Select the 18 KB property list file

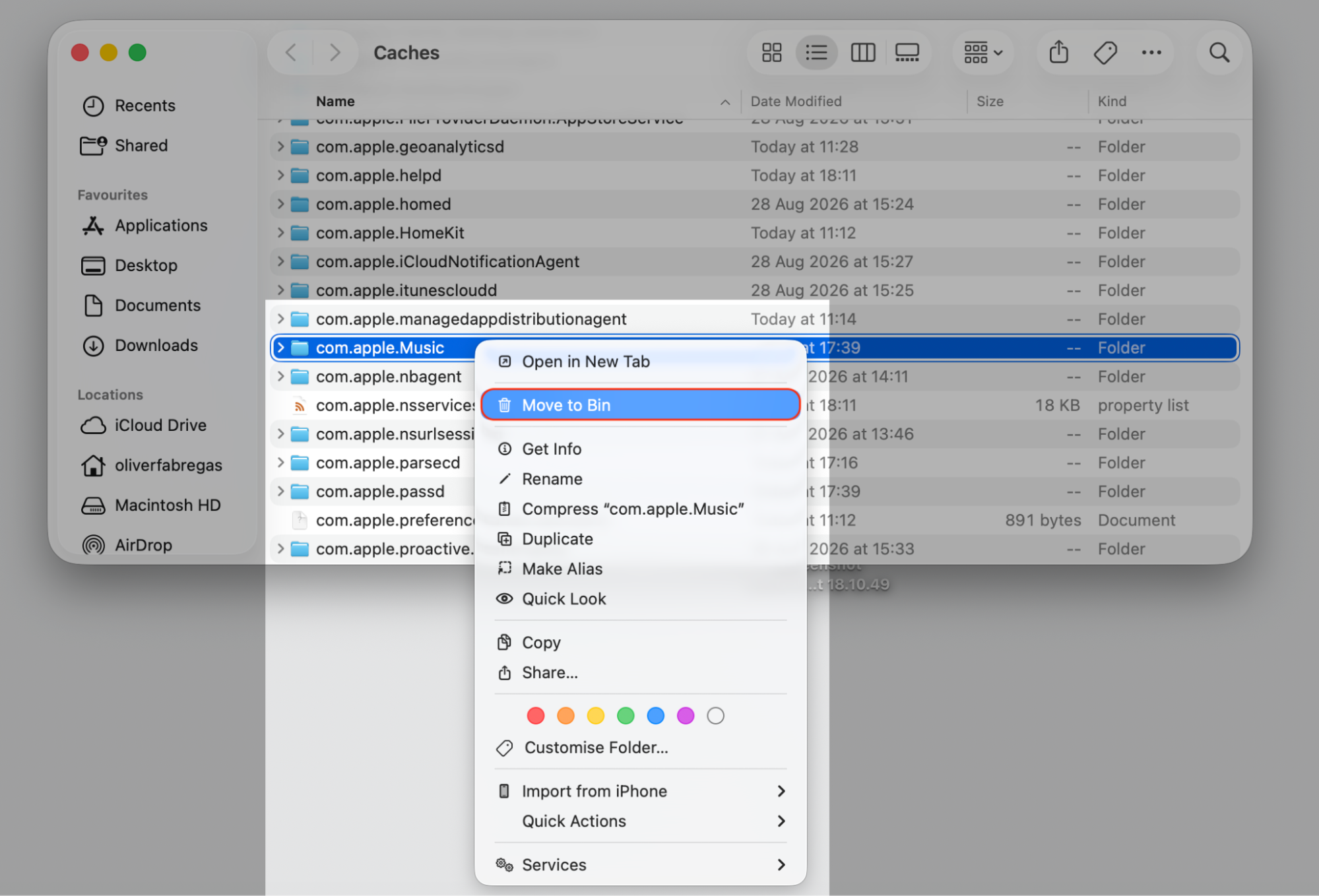point(755,405)
